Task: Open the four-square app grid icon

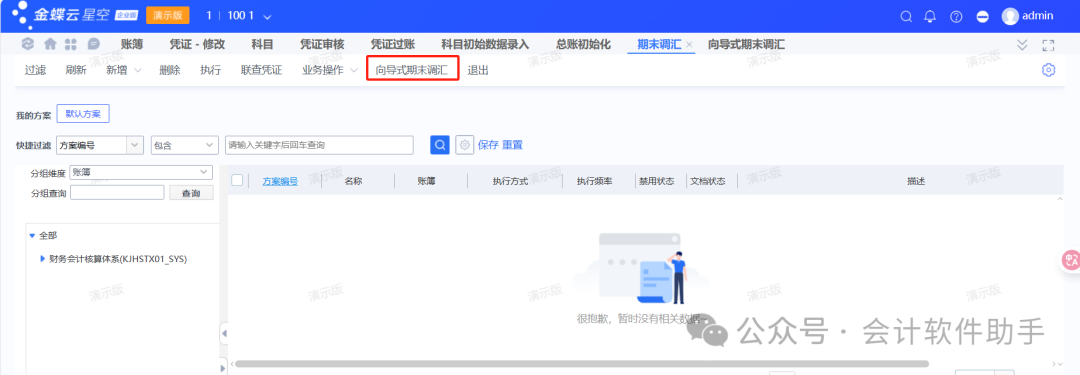Action: (x=70, y=44)
